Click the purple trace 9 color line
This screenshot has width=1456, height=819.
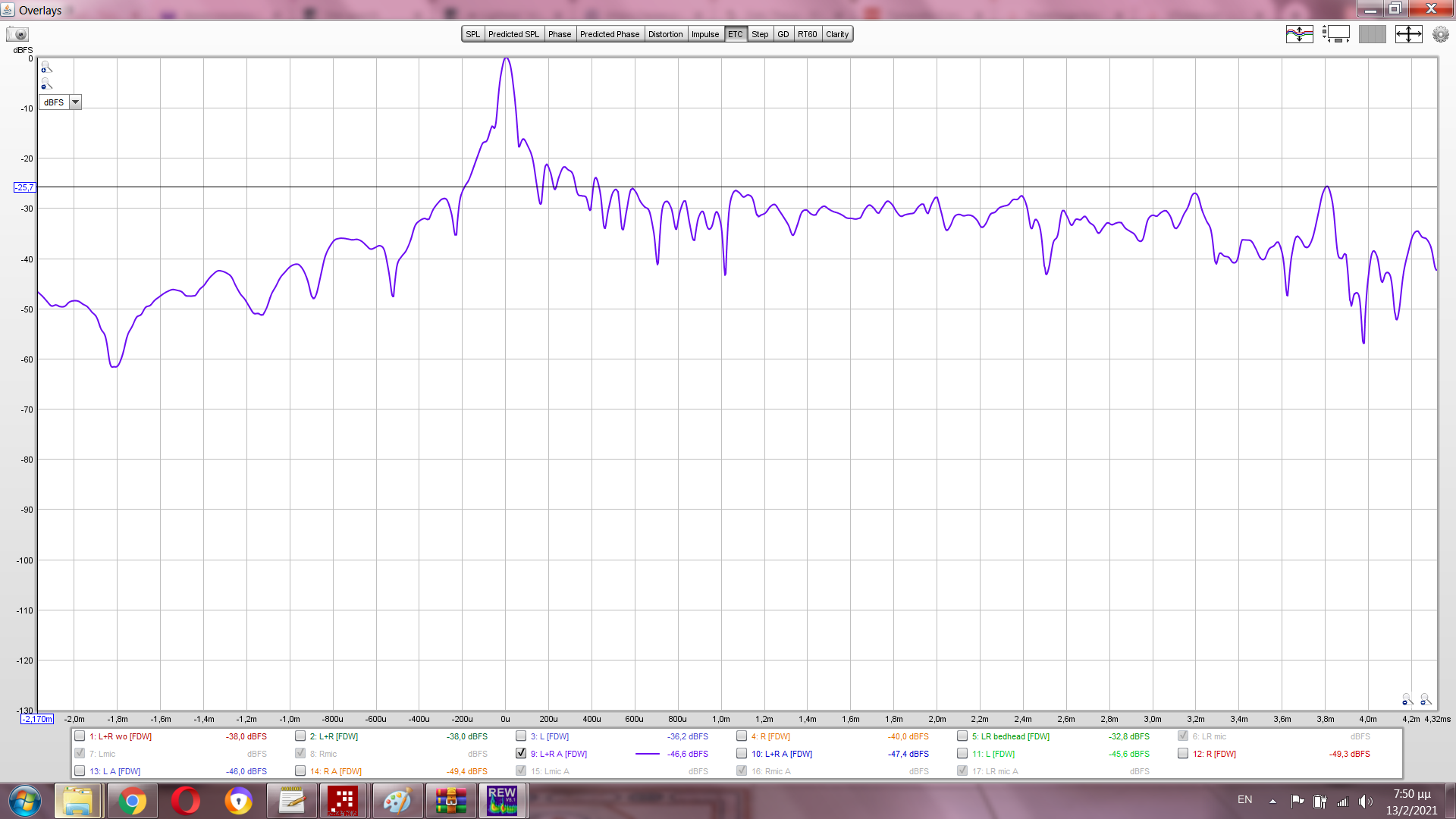pos(647,754)
